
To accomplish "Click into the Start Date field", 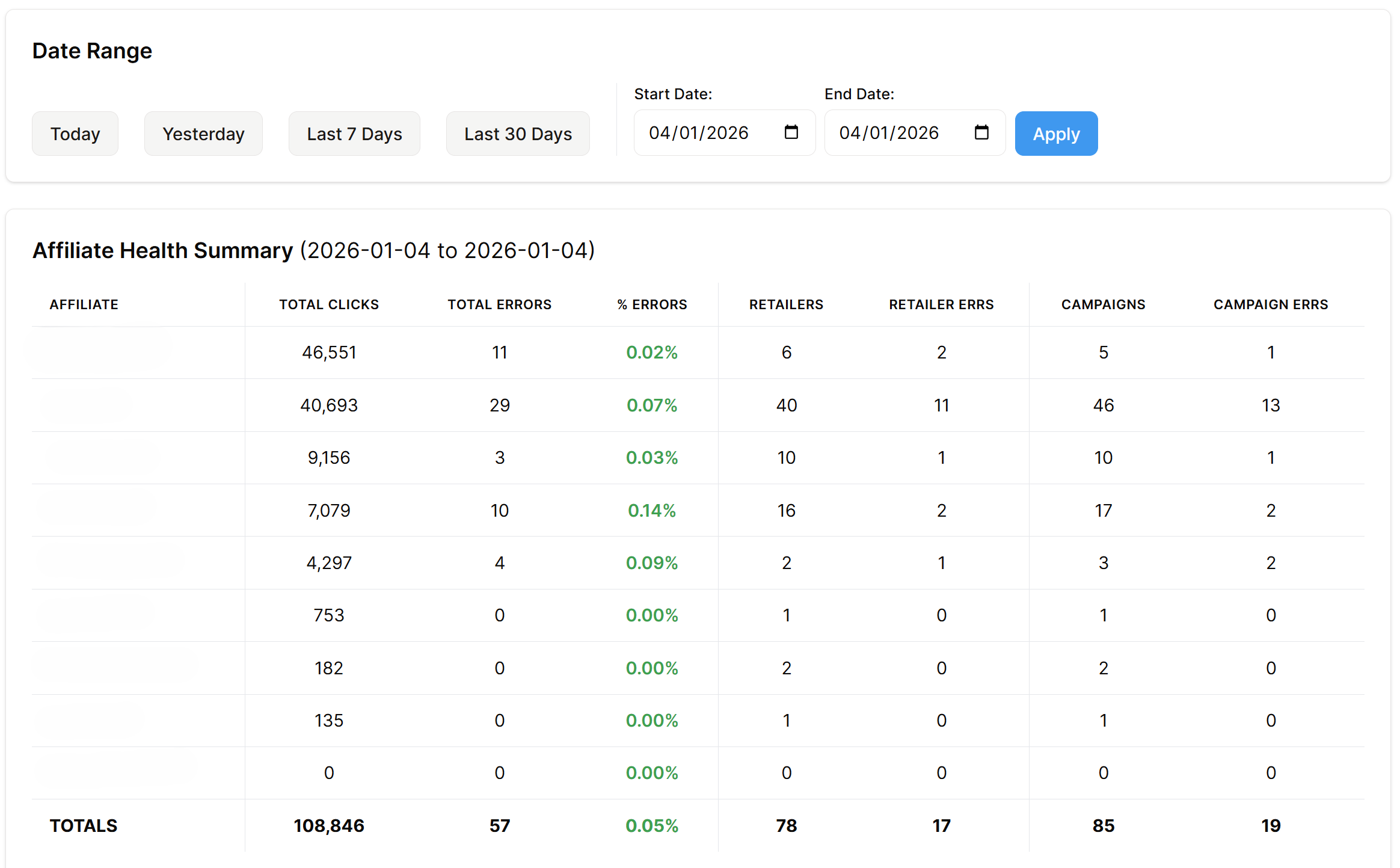I will pos(699,133).
